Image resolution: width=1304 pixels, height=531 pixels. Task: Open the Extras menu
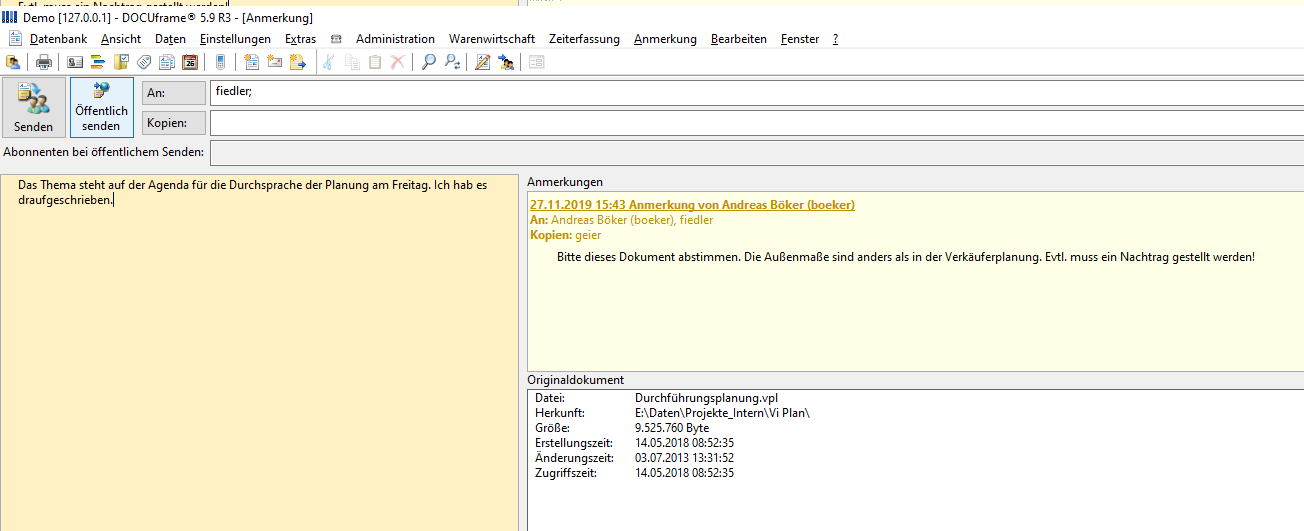tap(300, 39)
